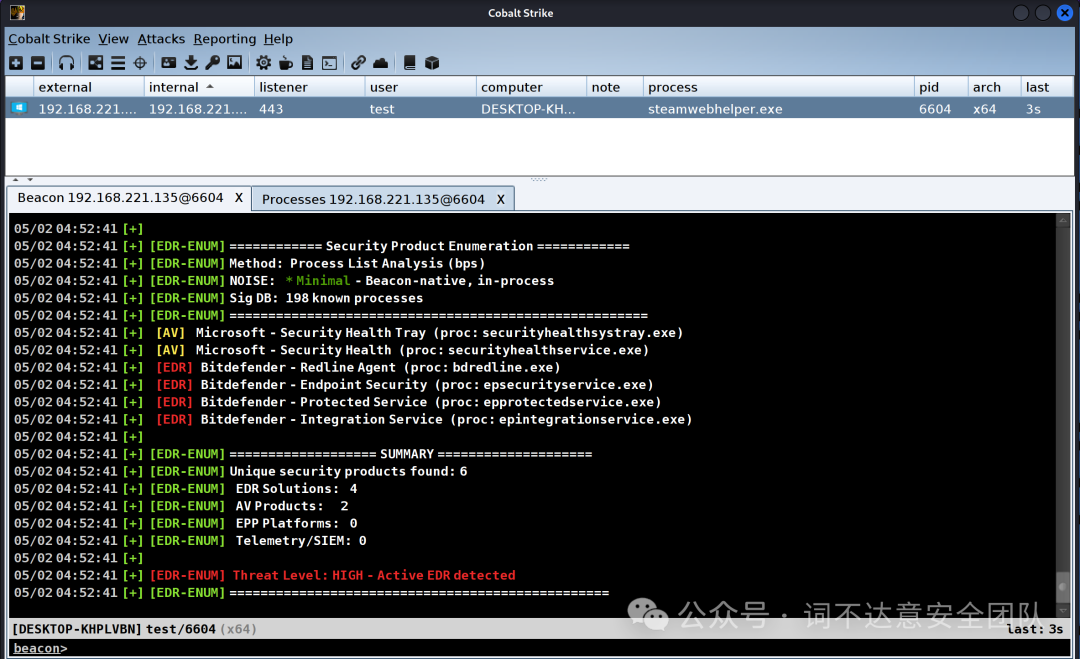Open the Reporting menu
The width and height of the screenshot is (1080, 659).
[225, 39]
